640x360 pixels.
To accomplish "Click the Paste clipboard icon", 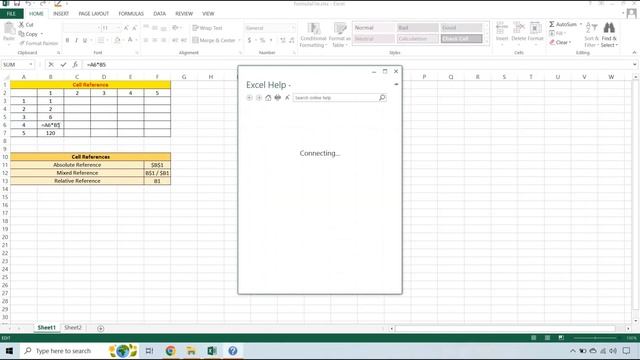I will click(x=9, y=29).
